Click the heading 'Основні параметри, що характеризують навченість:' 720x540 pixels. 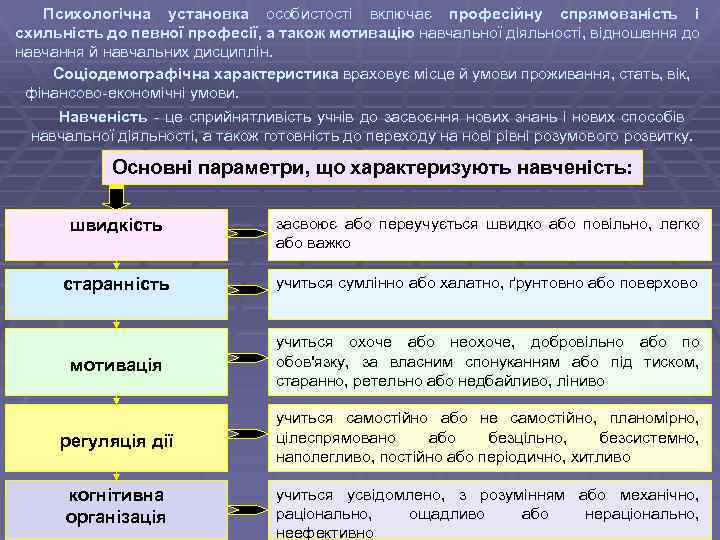[372, 168]
